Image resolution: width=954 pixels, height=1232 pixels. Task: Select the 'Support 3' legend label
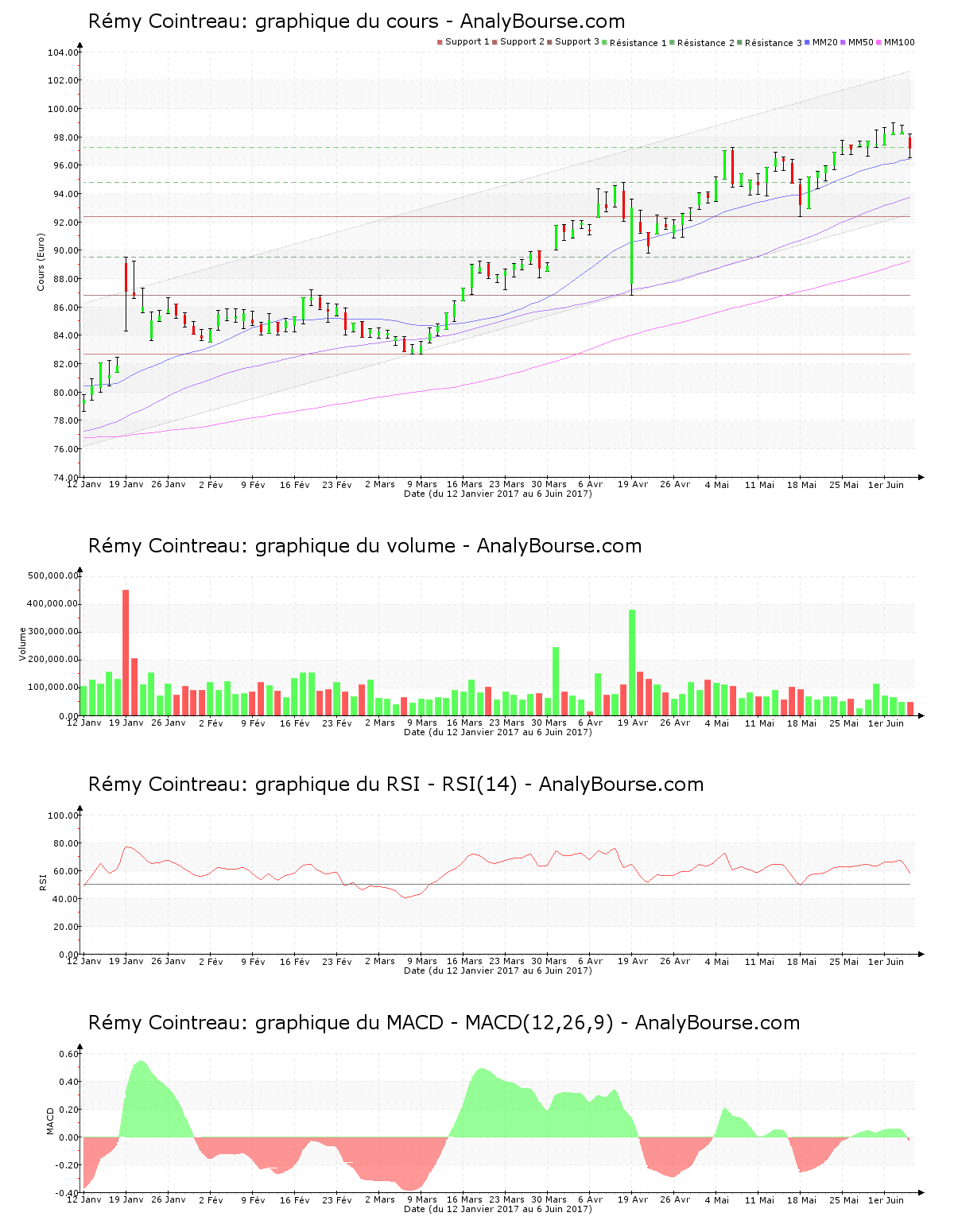pyautogui.click(x=577, y=42)
